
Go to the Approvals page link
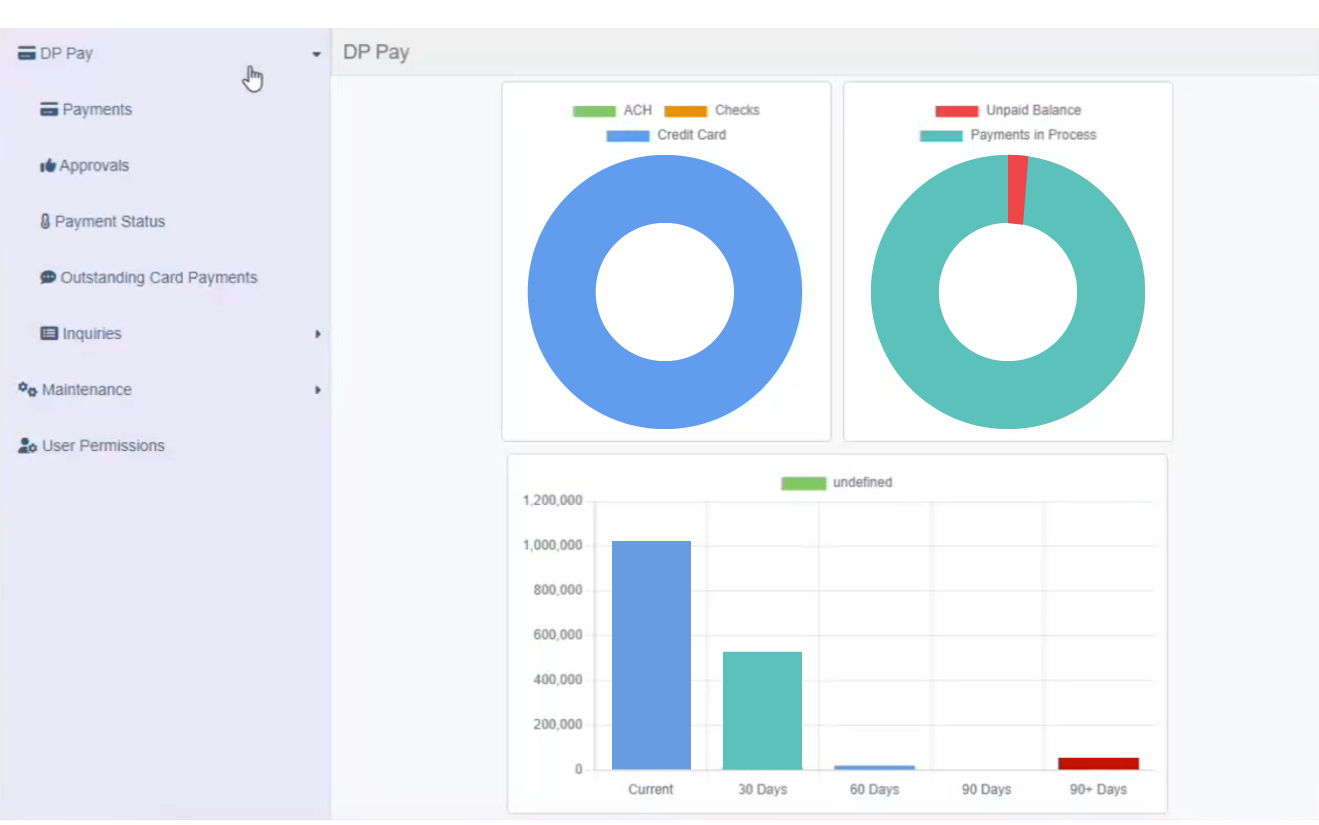(x=94, y=166)
